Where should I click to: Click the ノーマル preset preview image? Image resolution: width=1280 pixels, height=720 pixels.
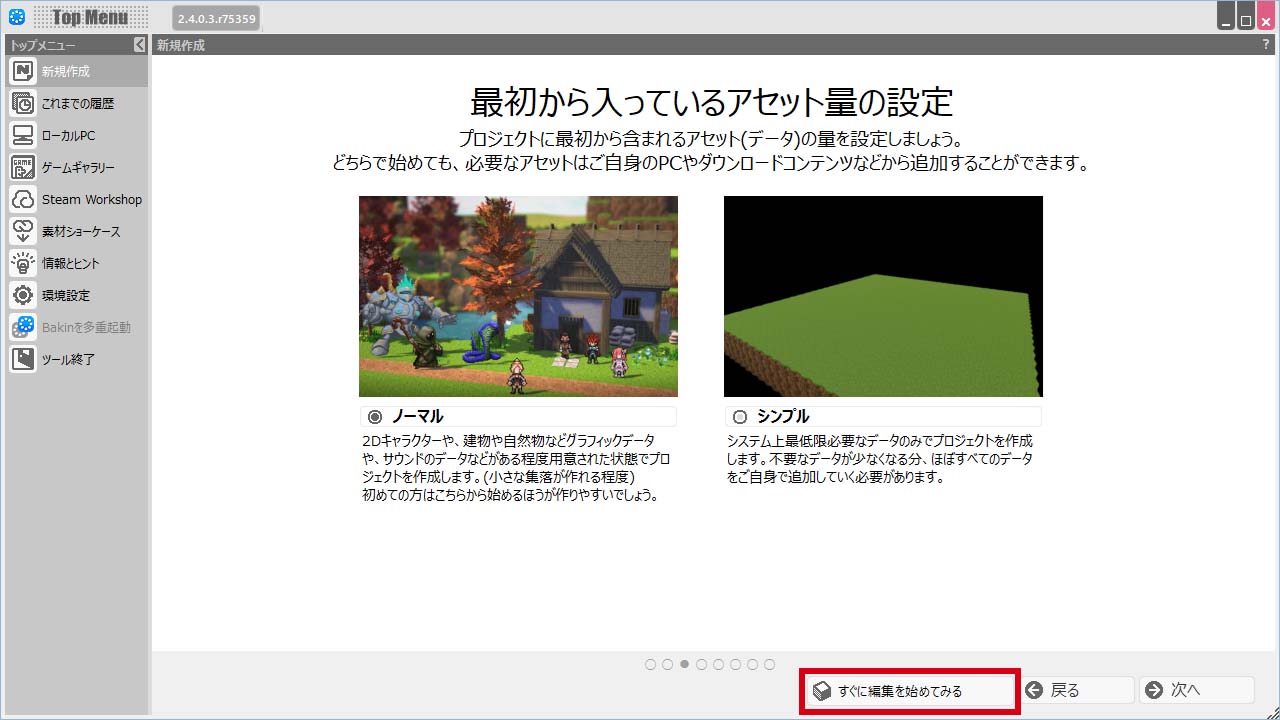pos(518,296)
